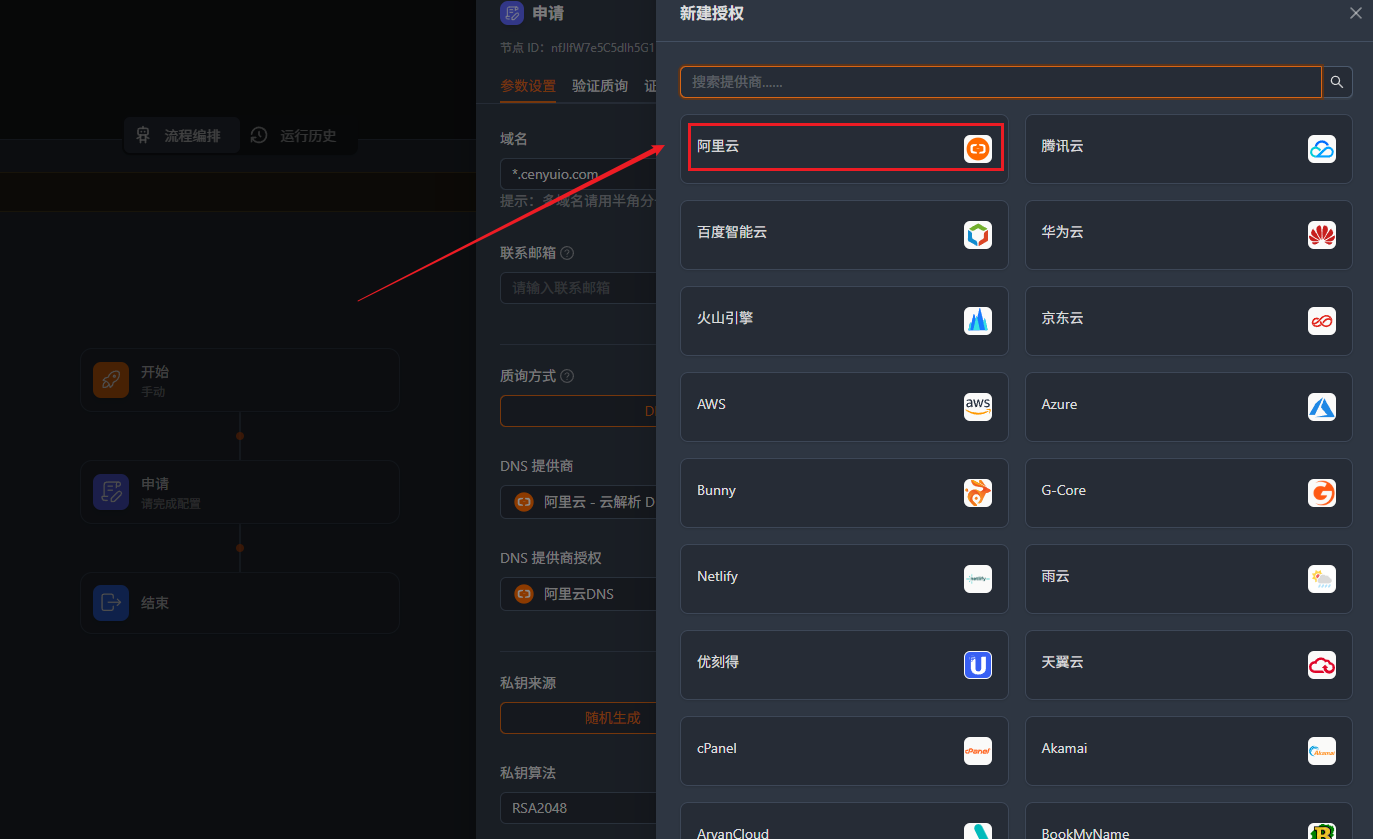Screen dimensions: 1373x839
Task: Select the AWS provider logo
Action: tap(977, 407)
